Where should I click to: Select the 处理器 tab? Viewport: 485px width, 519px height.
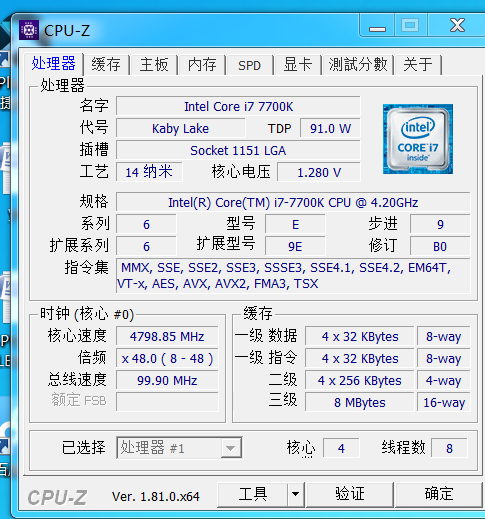[53, 63]
